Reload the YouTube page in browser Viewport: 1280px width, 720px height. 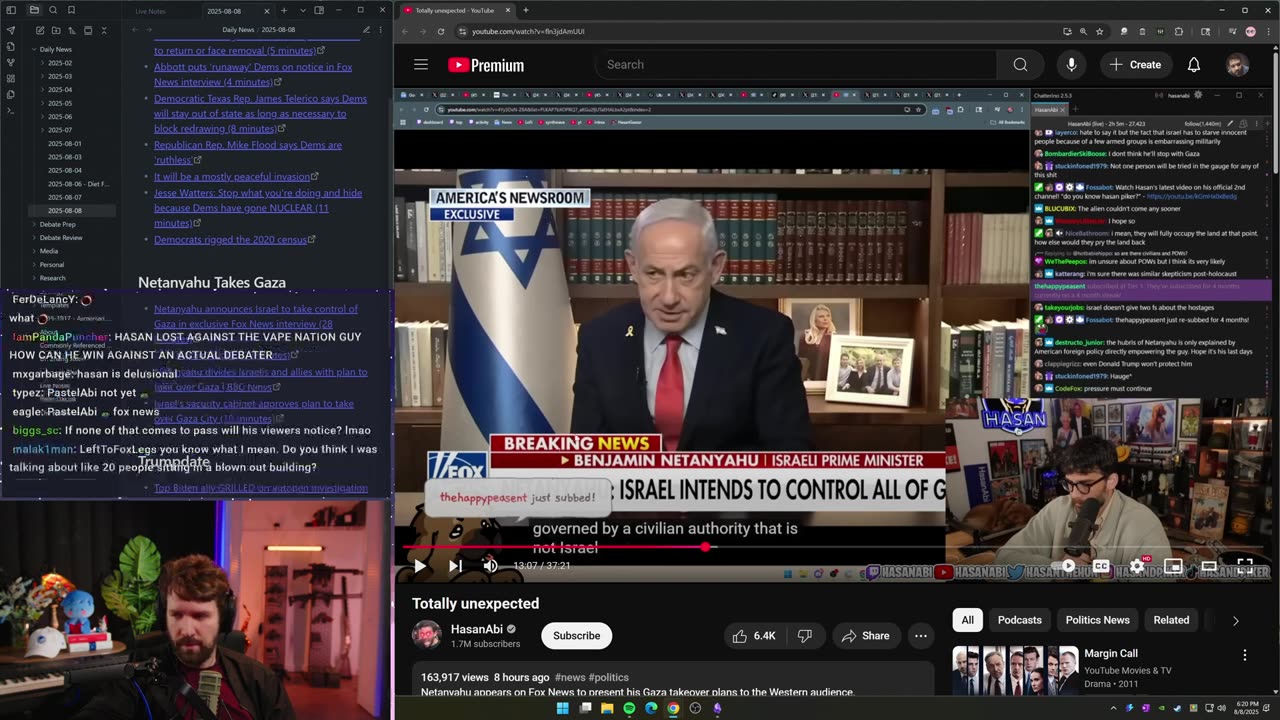click(x=441, y=31)
